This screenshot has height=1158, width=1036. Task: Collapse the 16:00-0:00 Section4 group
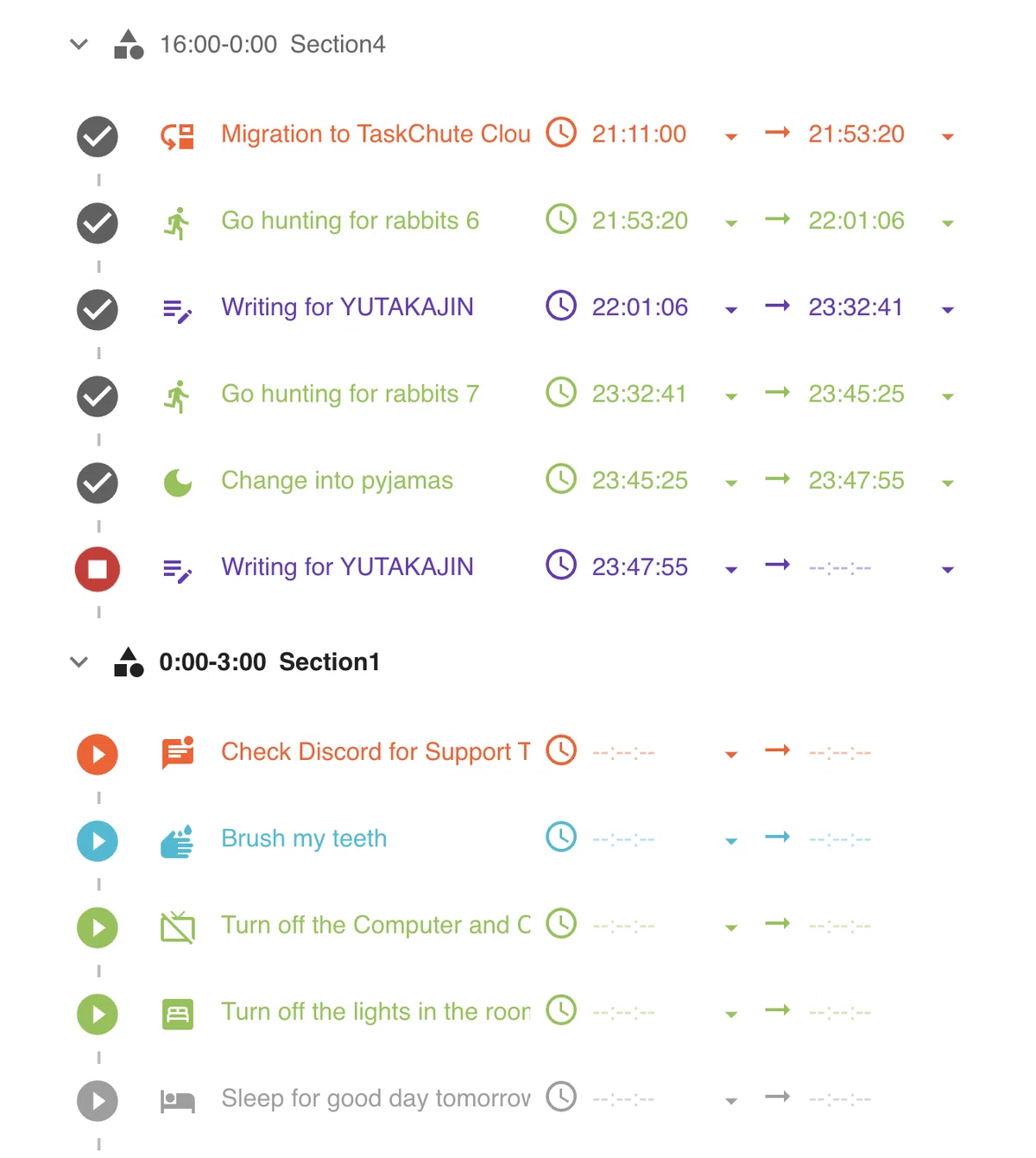[79, 44]
